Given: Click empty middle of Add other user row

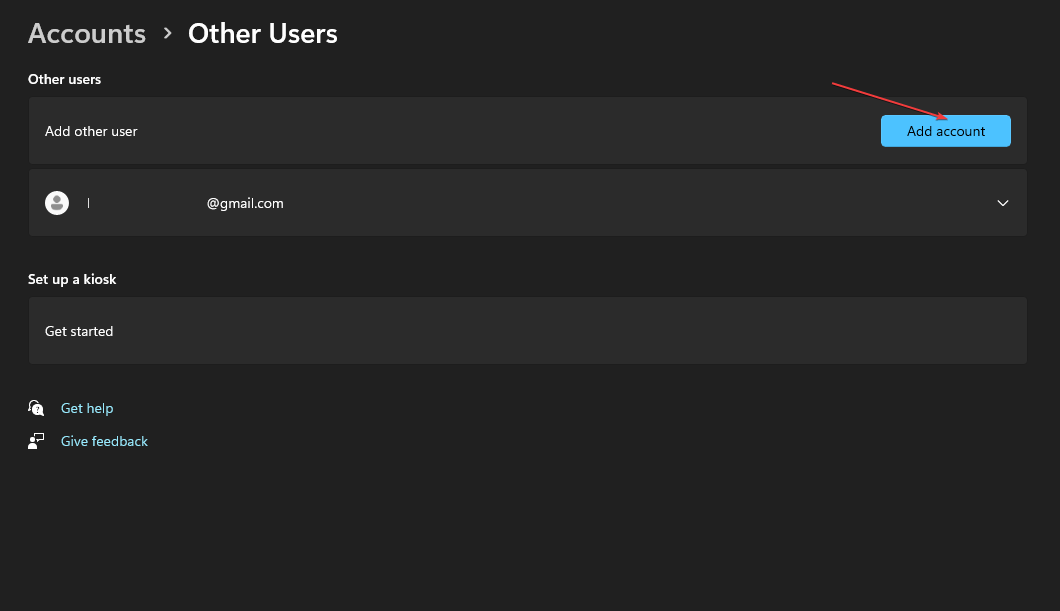Looking at the screenshot, I should click(500, 131).
